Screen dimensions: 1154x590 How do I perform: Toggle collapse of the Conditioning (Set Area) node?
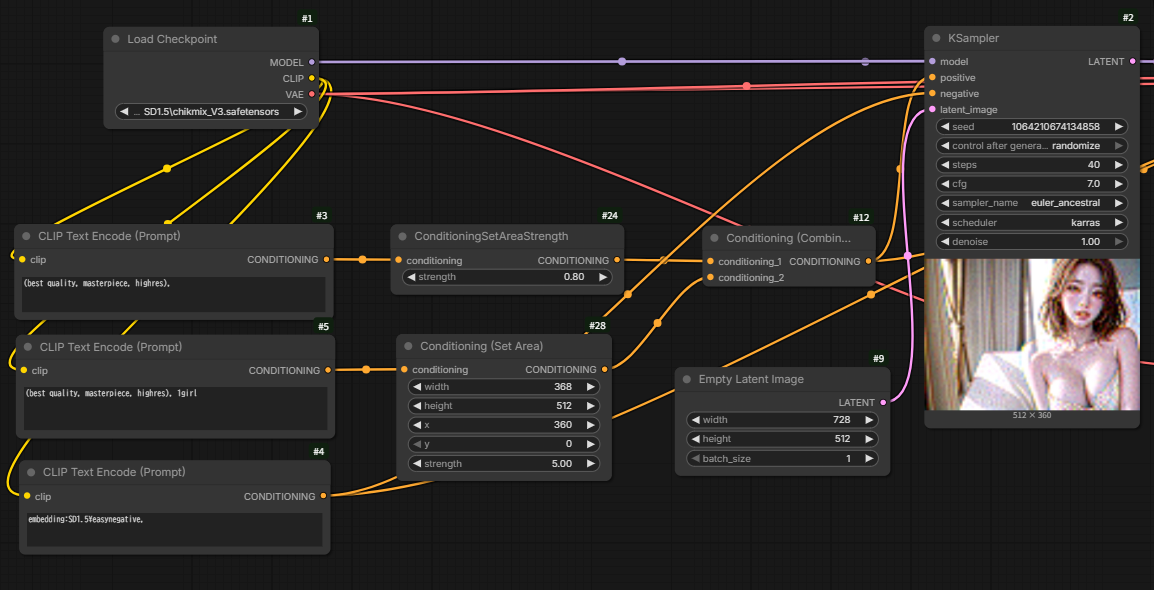click(408, 346)
